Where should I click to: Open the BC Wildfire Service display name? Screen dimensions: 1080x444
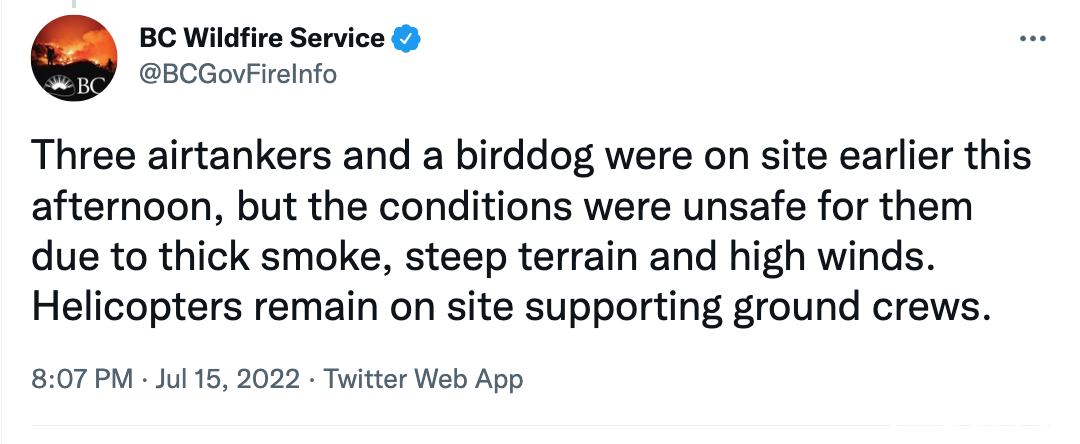point(262,39)
